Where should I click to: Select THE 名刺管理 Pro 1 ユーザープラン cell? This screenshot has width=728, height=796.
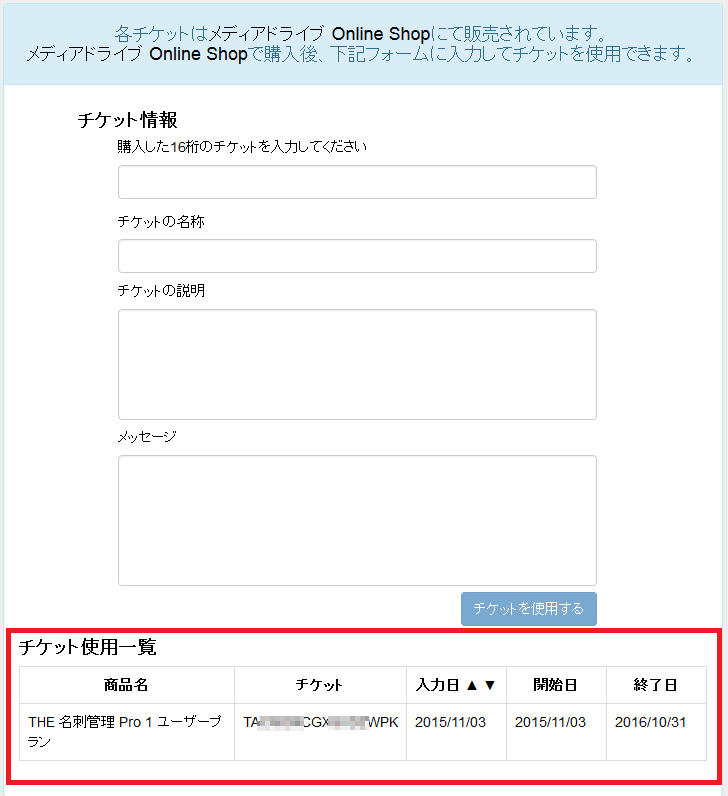pyautogui.click(x=126, y=732)
